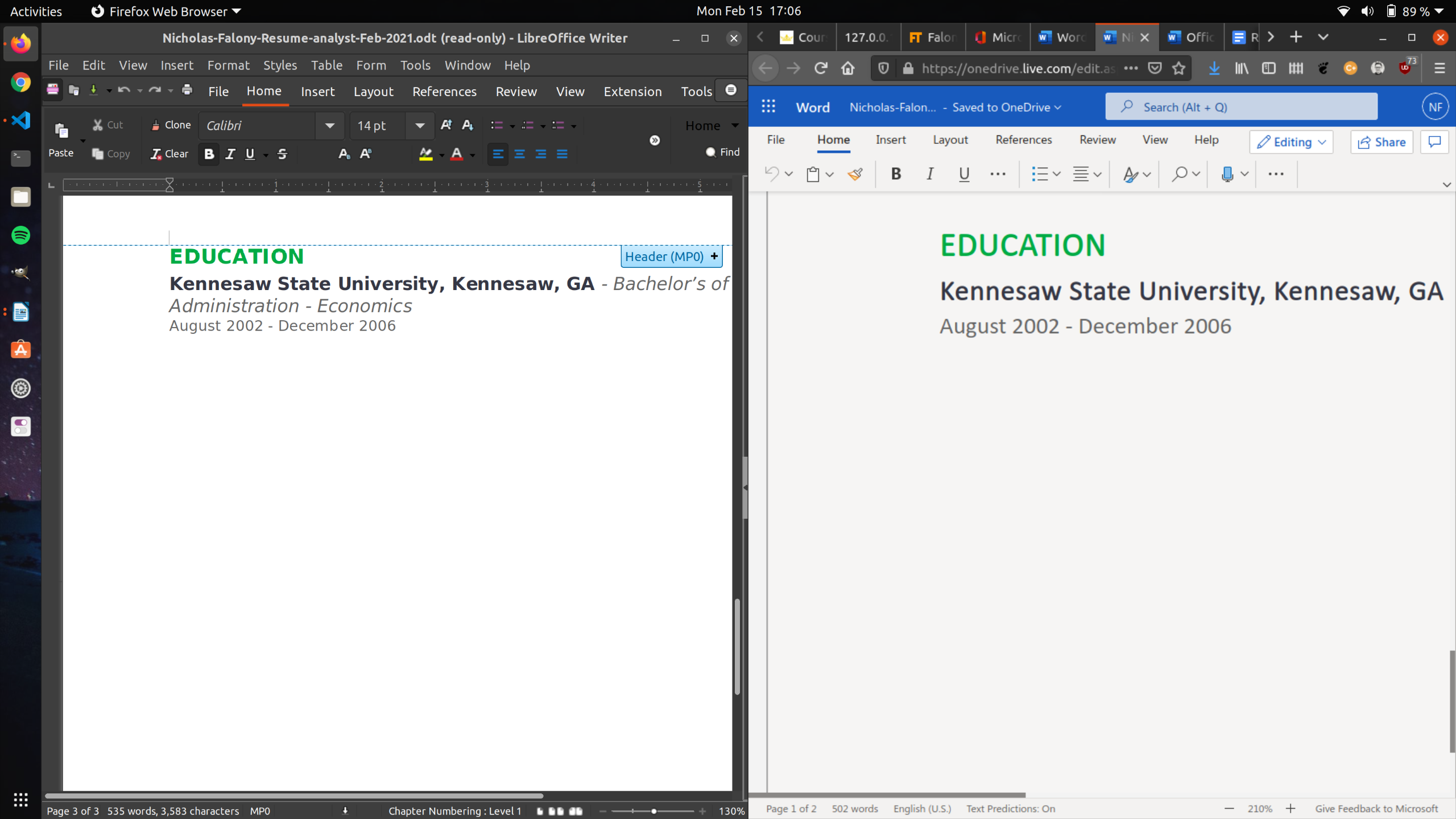Image resolution: width=1456 pixels, height=819 pixels.
Task: Click the text highlight color icon
Action: pyautogui.click(x=425, y=154)
